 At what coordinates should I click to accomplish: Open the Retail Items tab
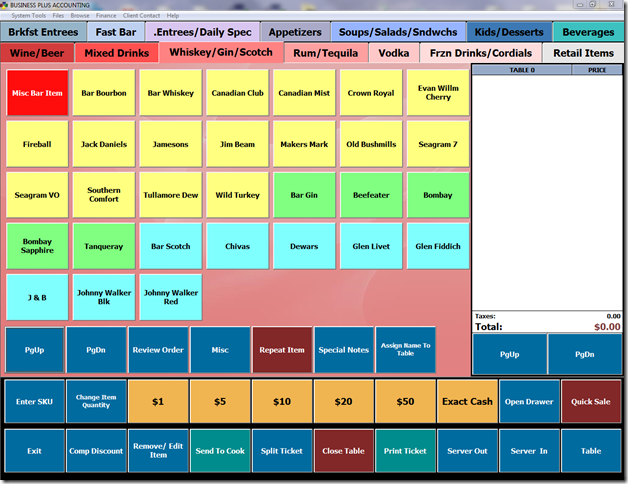coord(583,53)
